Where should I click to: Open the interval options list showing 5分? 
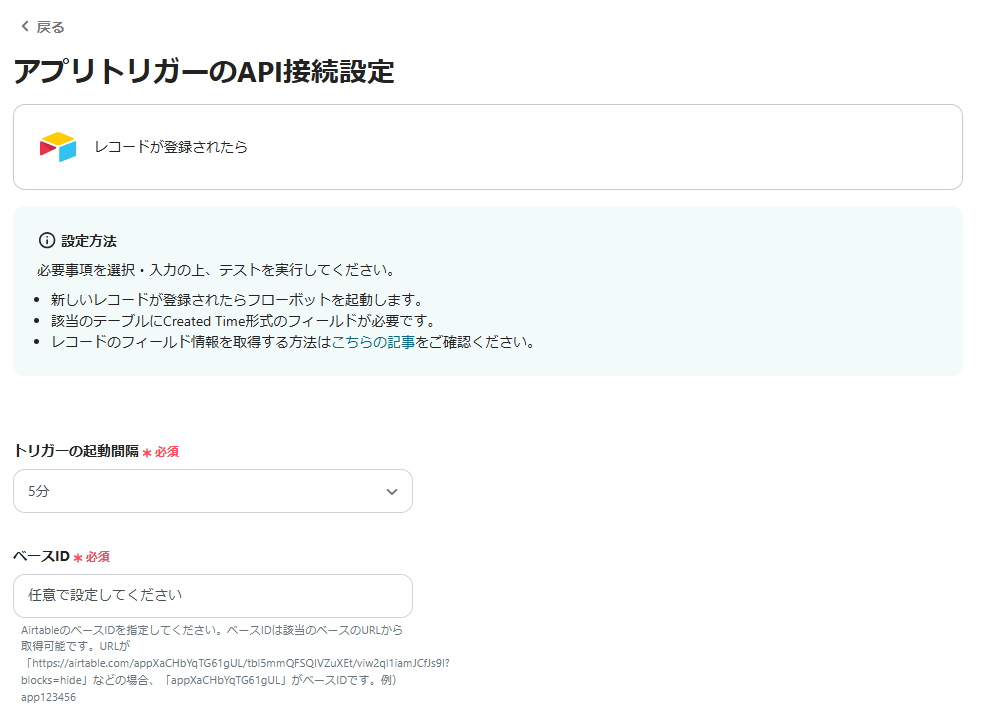(x=212, y=491)
